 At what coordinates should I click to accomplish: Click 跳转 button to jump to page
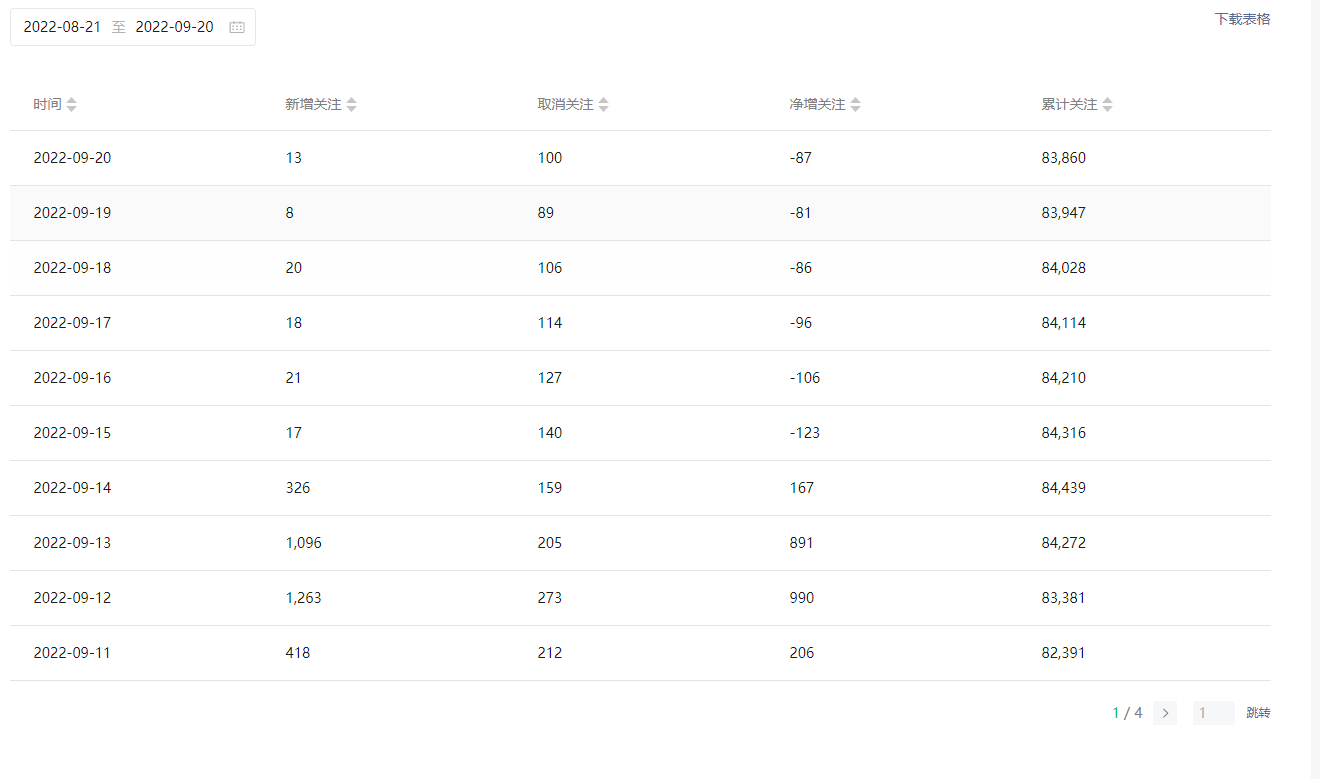(x=1258, y=713)
